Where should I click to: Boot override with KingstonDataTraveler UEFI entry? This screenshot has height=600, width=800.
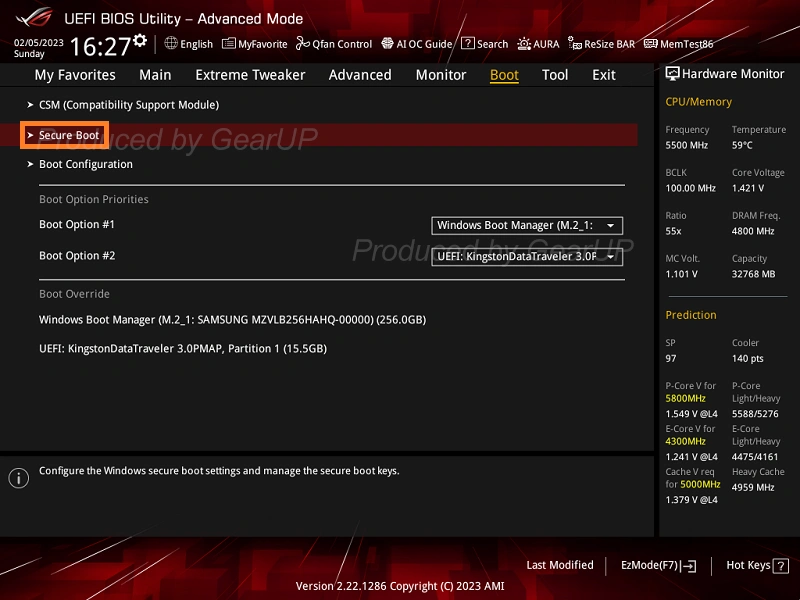(183, 349)
